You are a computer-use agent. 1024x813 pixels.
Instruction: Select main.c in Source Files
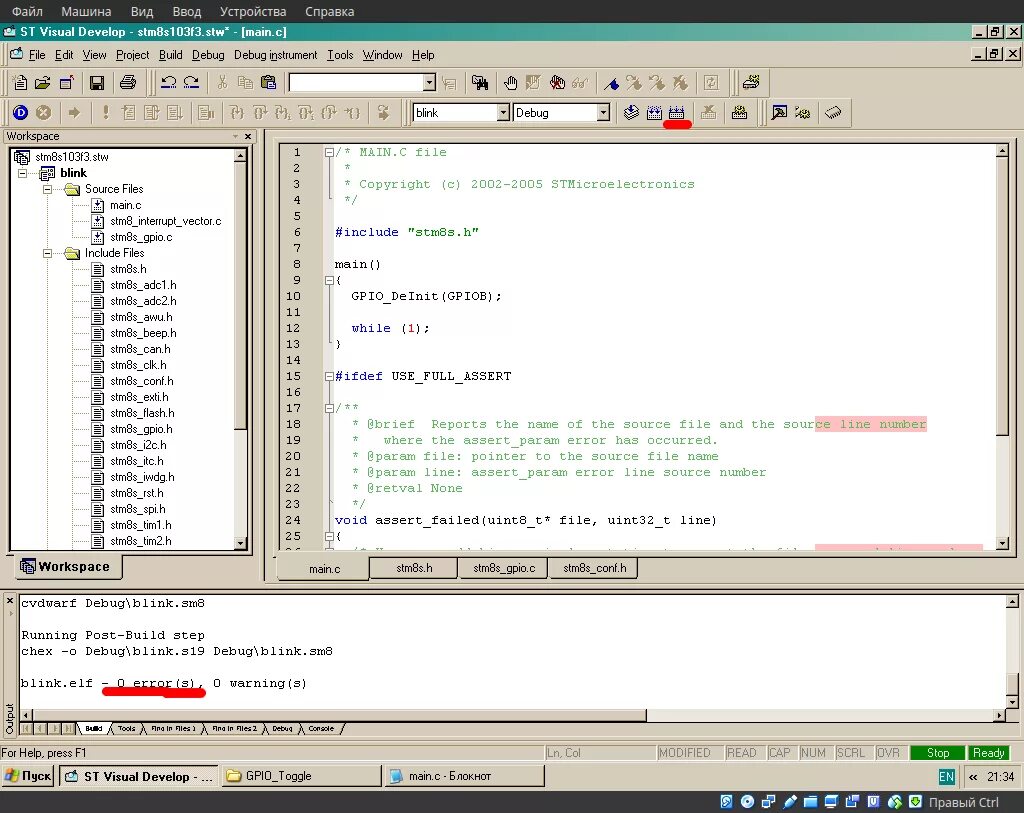(x=125, y=205)
